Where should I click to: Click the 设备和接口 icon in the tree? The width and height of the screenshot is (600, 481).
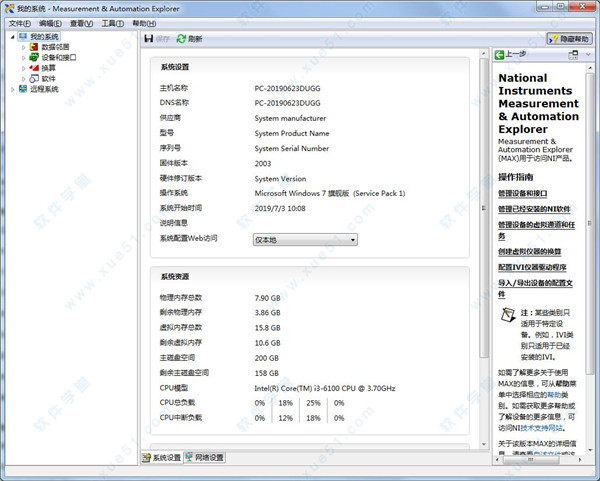click(x=34, y=57)
